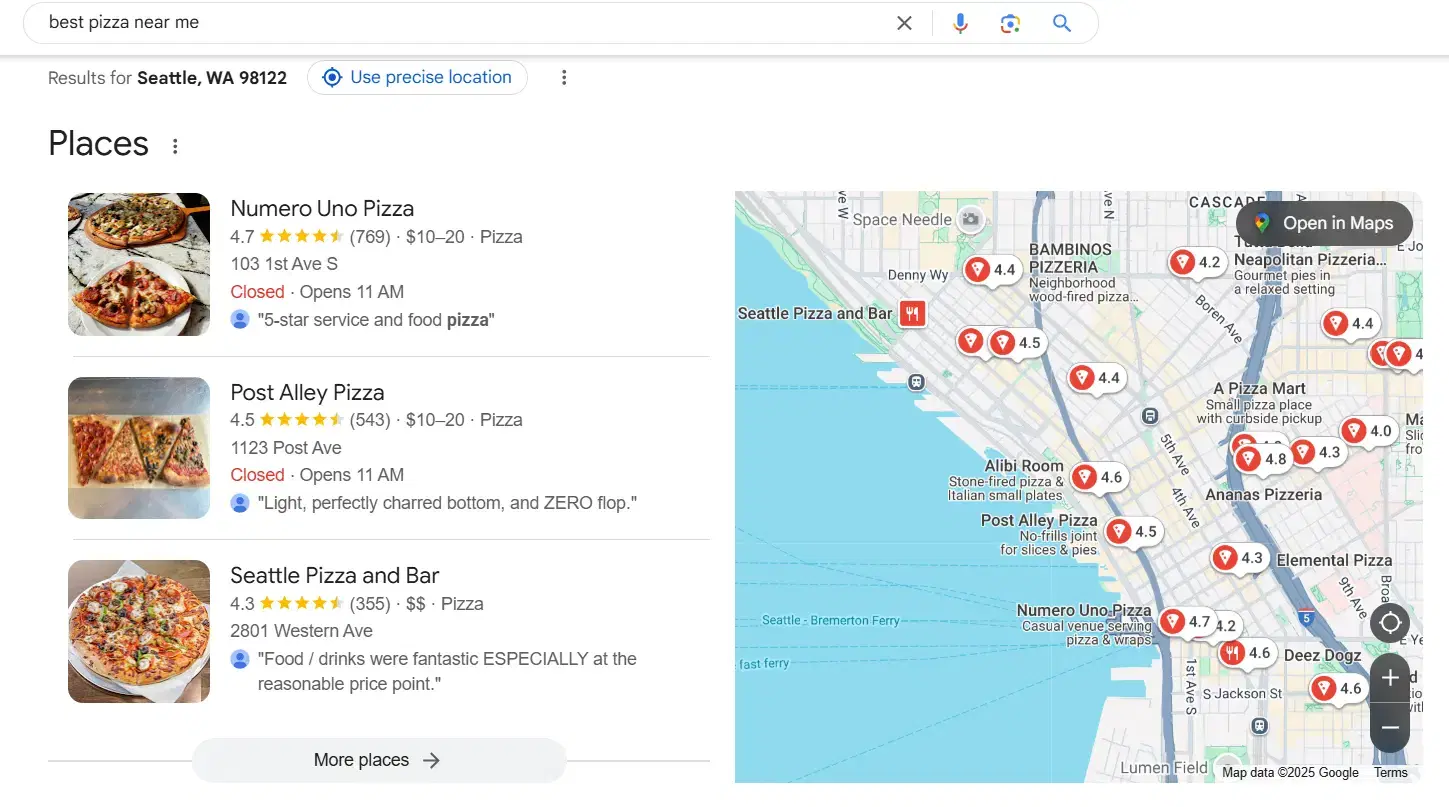Open the Numero Uno Pizza photo thumbnail
This screenshot has height=807, width=1449.
(139, 264)
